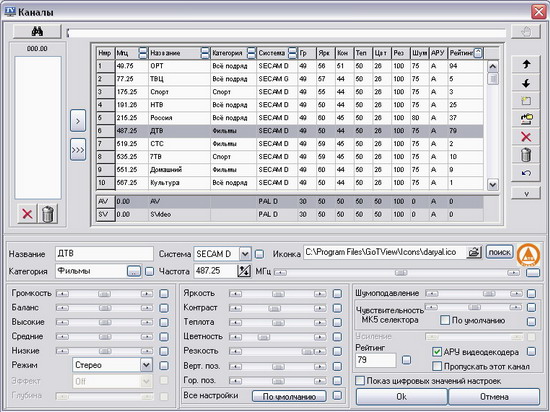Enable По умолчанию sensitivity checkbox
Image resolution: width=550 pixels, height=412 pixels.
coord(445,320)
